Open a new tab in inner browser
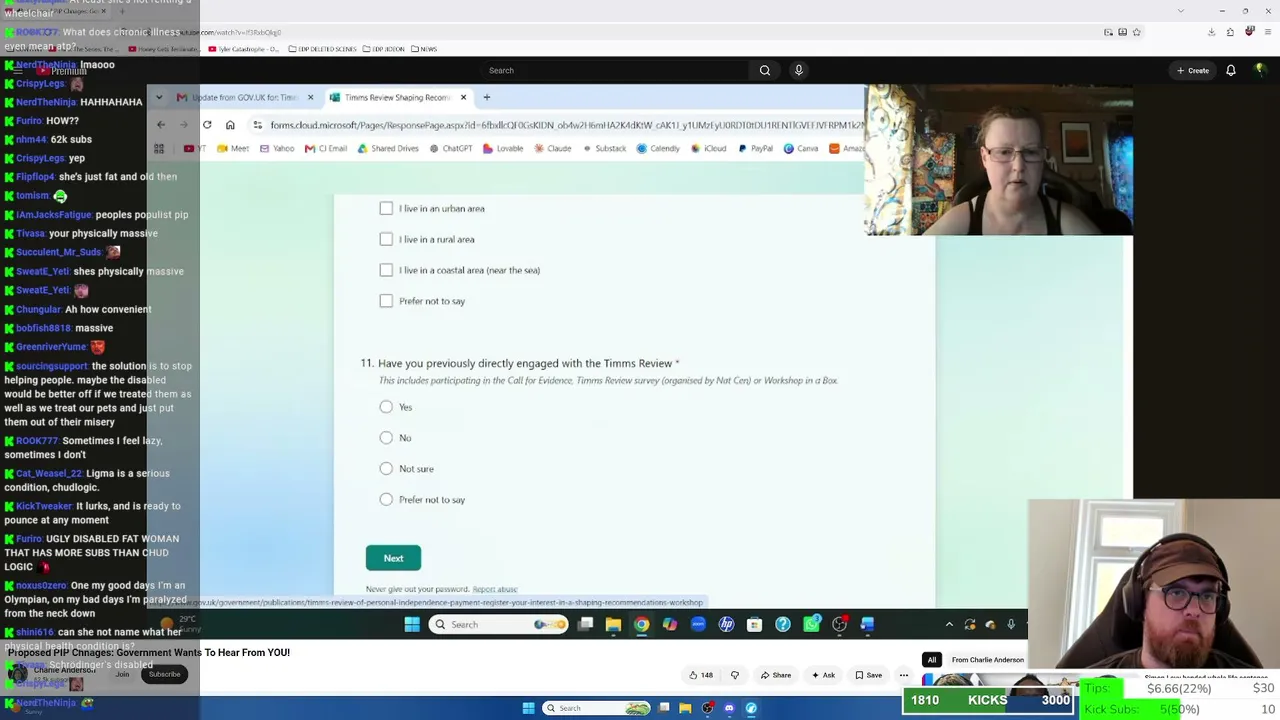Viewport: 1280px width, 720px height. tap(487, 97)
